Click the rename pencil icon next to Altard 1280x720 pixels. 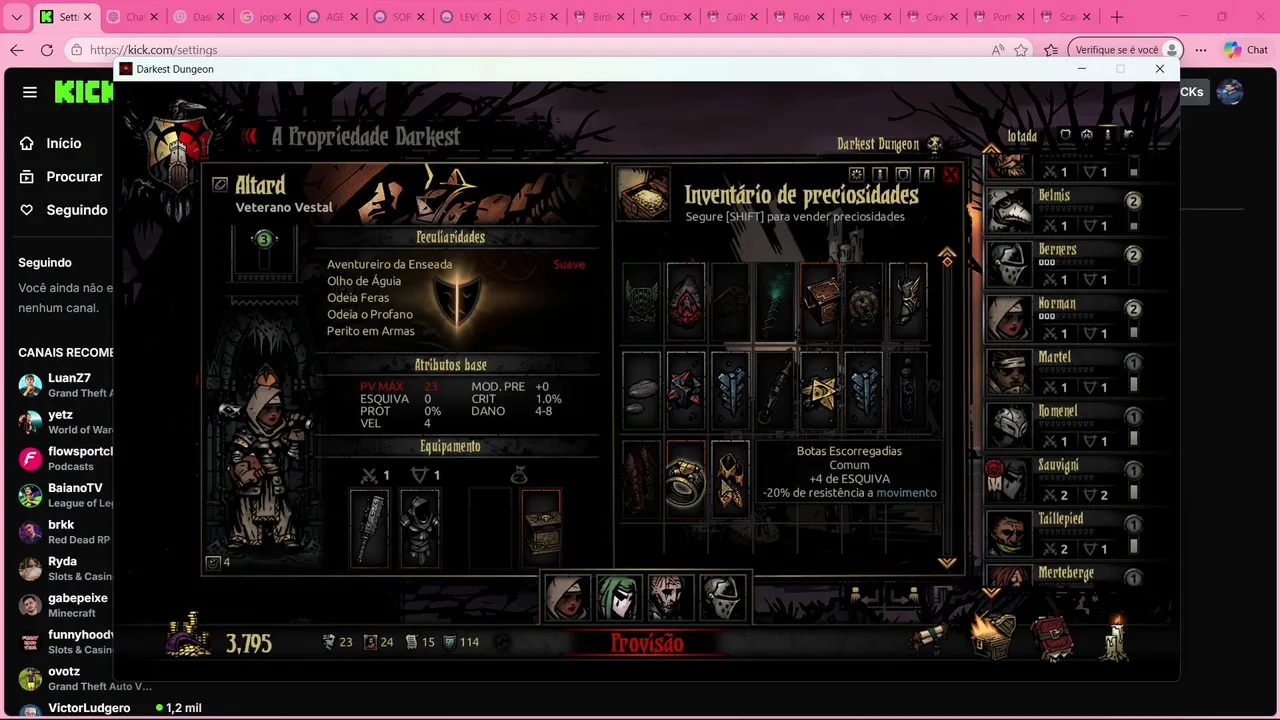click(220, 184)
